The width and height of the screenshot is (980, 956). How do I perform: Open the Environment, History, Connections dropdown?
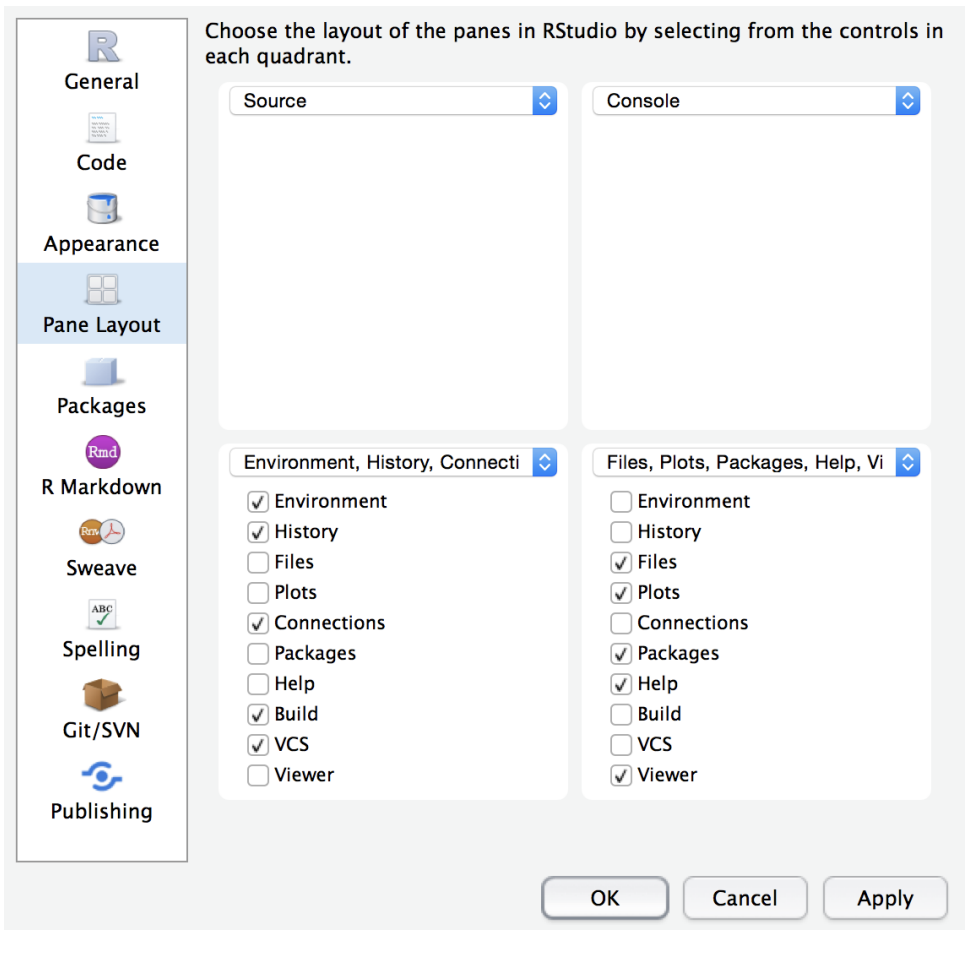[393, 463]
